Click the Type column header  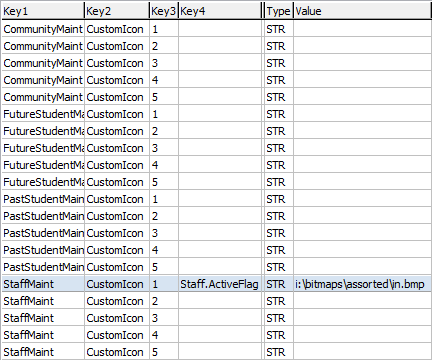[x=279, y=11]
